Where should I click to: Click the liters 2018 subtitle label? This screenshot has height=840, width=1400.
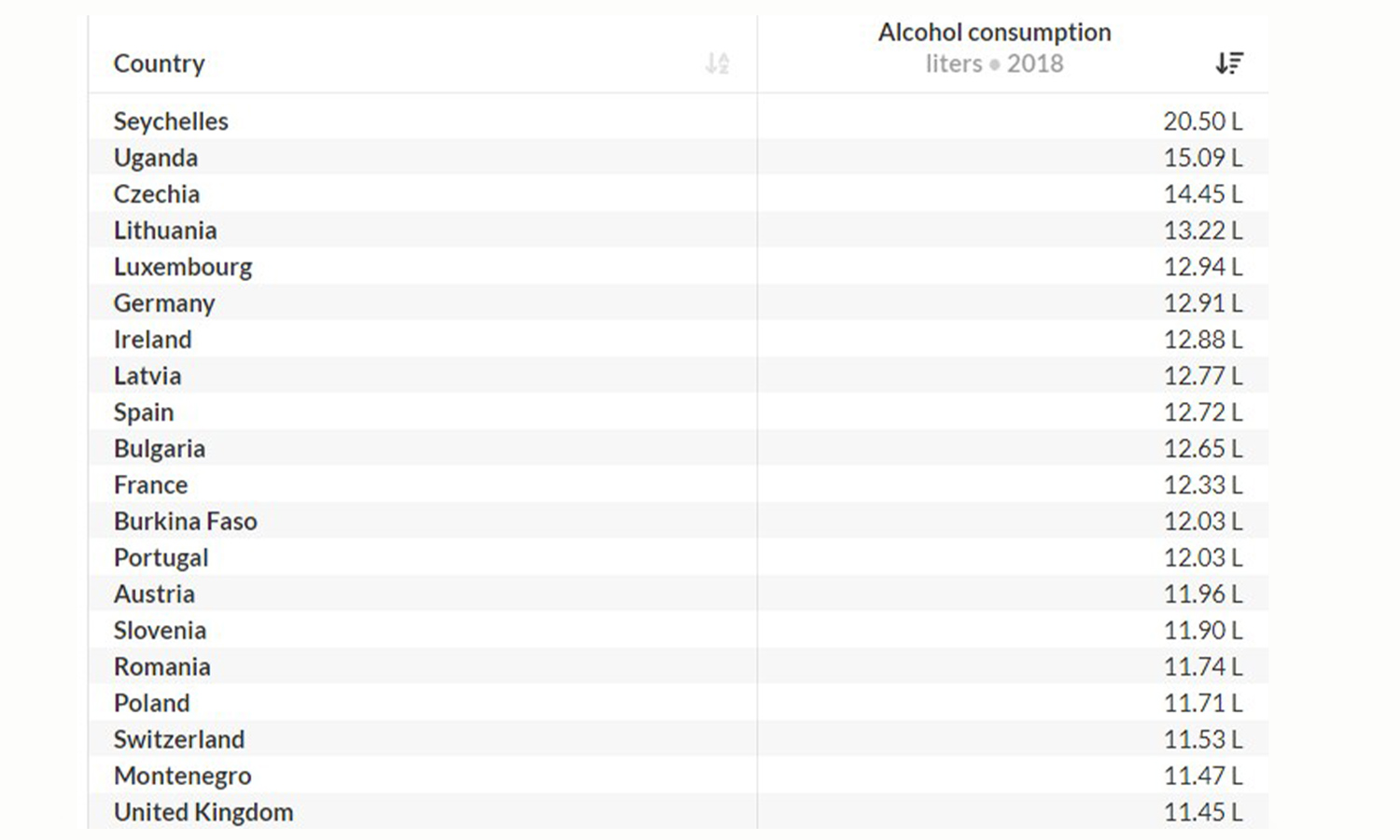tap(995, 63)
